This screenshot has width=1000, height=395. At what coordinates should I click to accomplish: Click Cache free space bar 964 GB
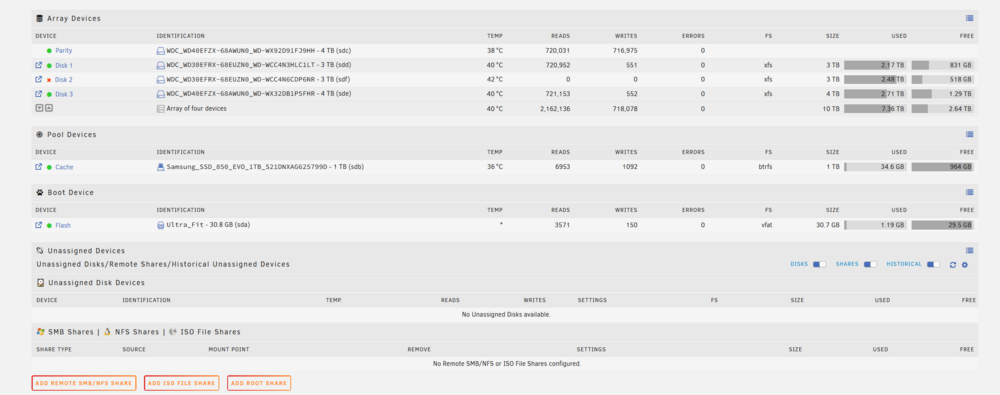pos(943,167)
